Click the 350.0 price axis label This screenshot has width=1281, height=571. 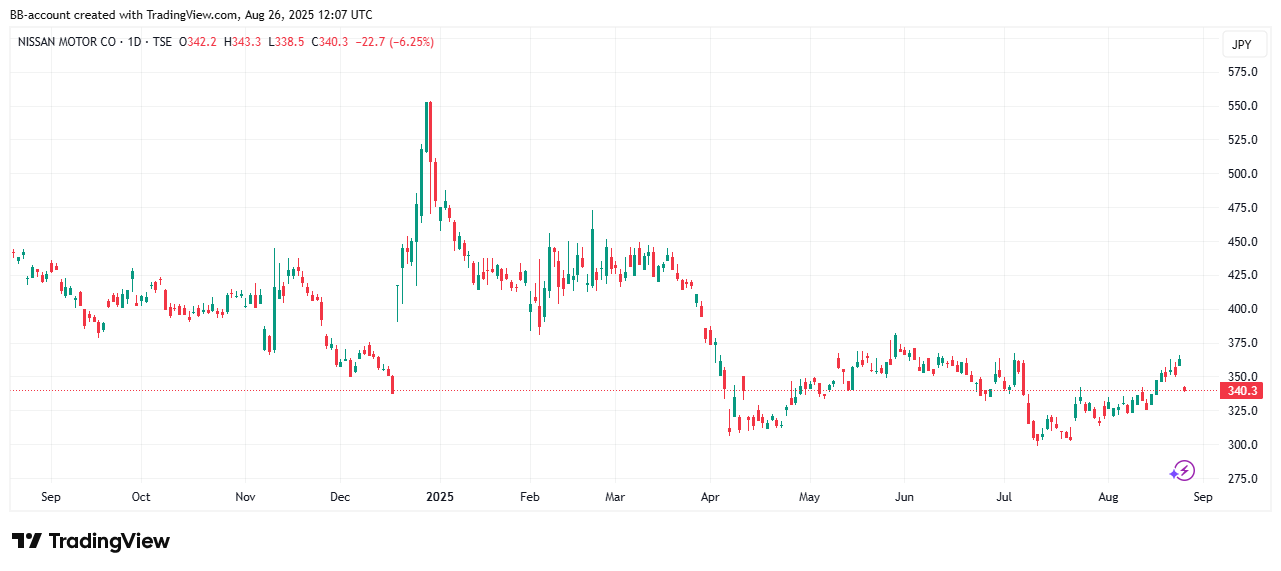1243,377
